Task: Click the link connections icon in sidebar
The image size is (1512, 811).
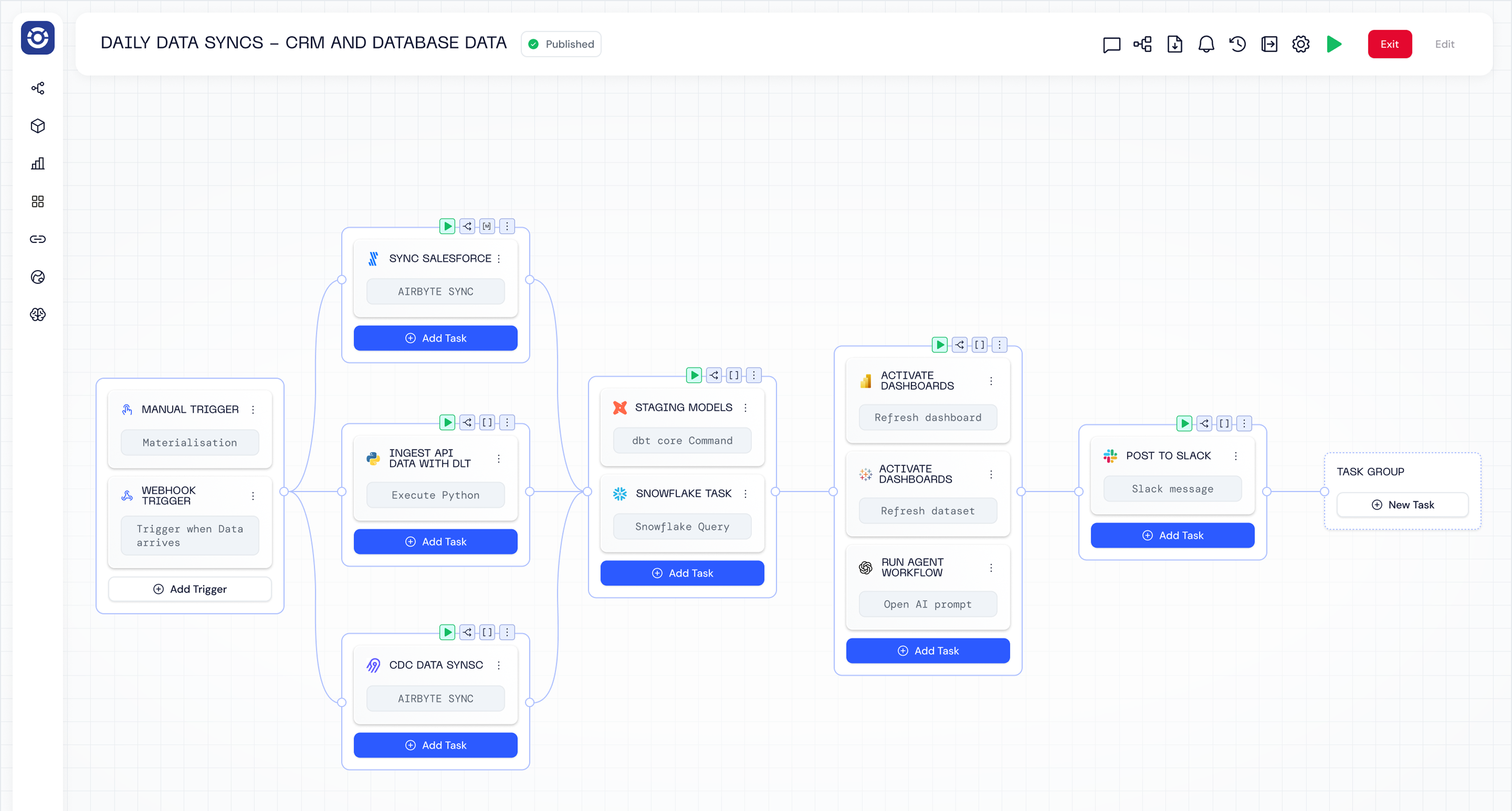Action: (x=37, y=239)
